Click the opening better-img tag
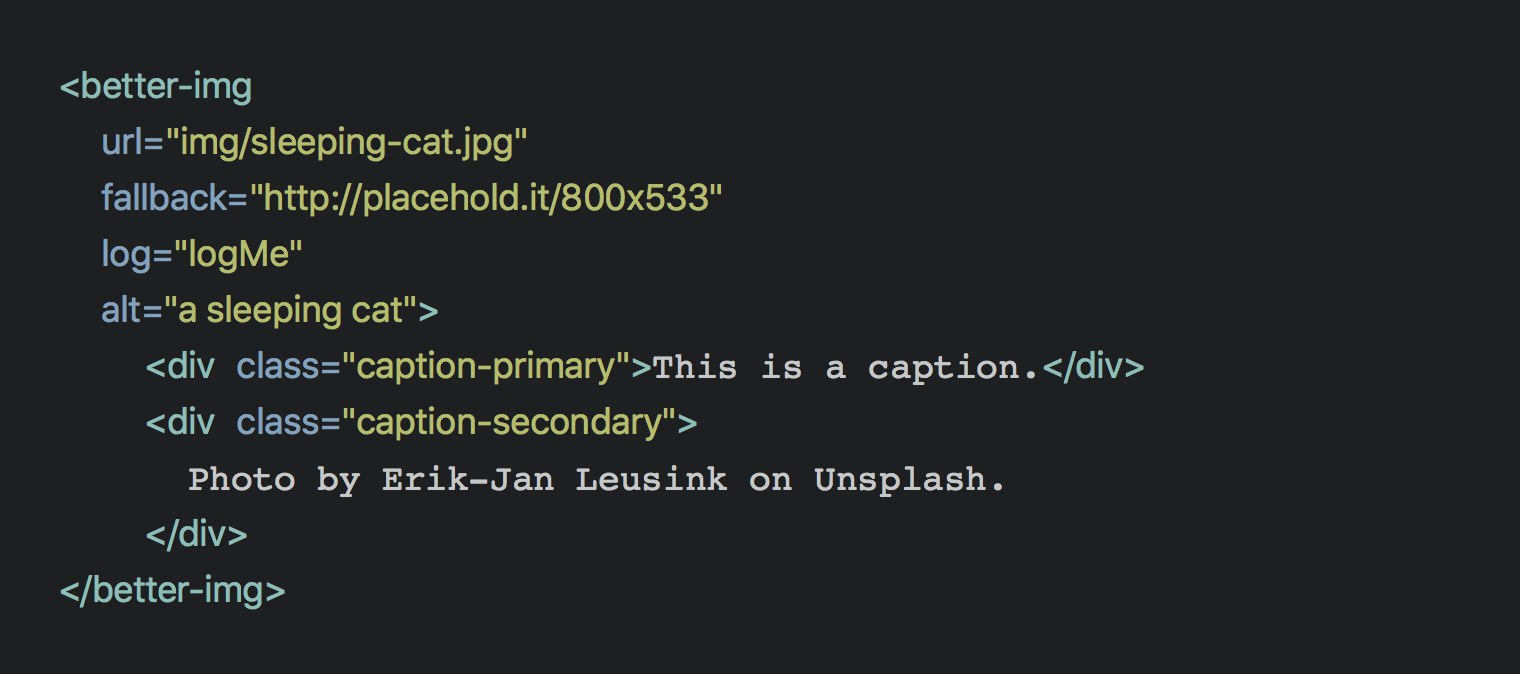This screenshot has width=1520, height=674. (156, 87)
